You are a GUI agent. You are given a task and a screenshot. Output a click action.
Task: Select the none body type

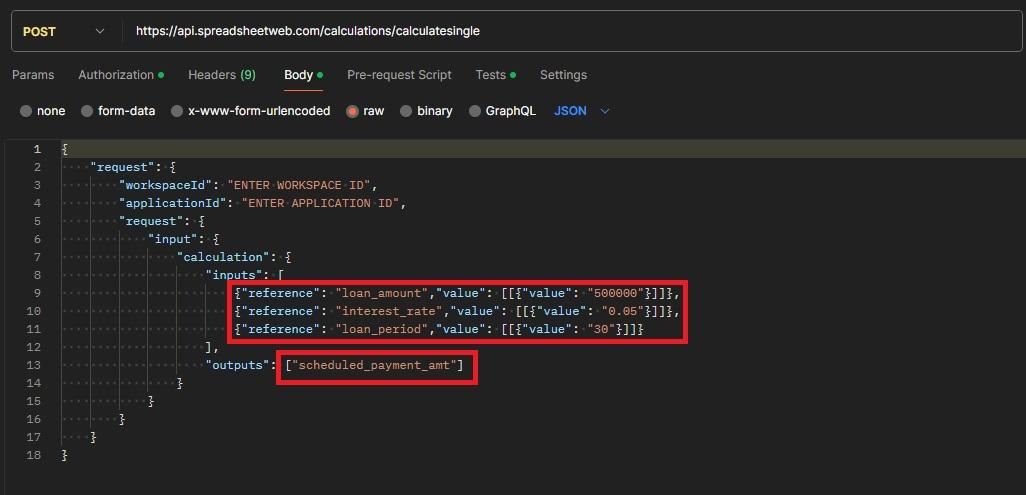[43, 111]
